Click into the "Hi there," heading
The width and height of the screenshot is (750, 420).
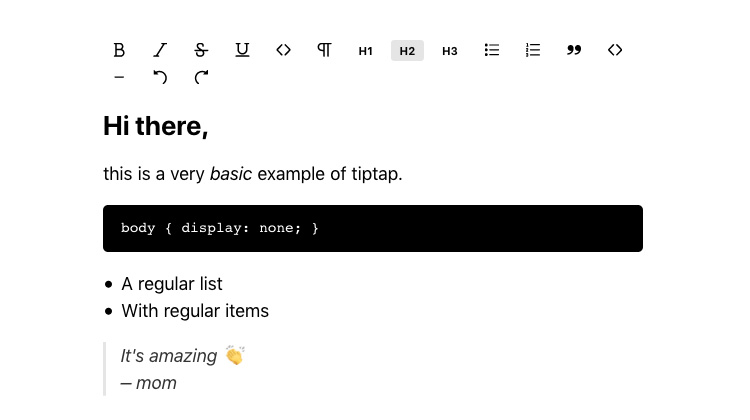coord(156,127)
